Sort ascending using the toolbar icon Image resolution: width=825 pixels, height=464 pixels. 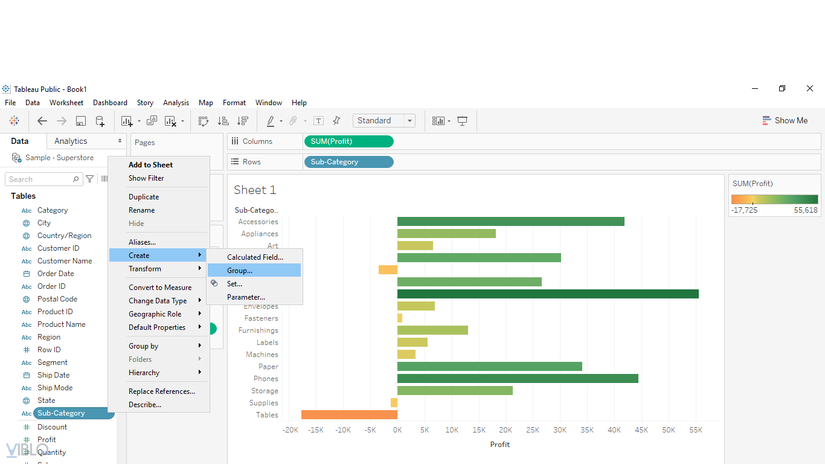(223, 121)
